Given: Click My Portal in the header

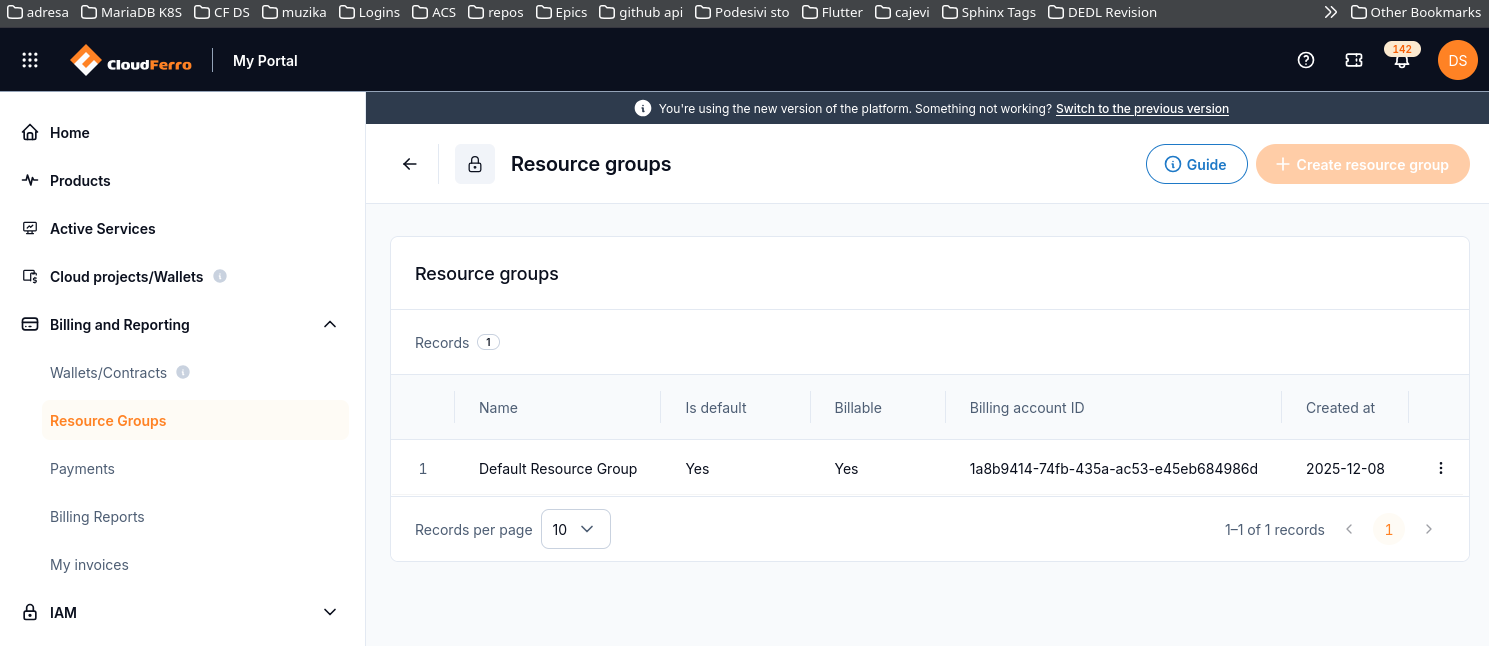Looking at the screenshot, I should click(265, 60).
